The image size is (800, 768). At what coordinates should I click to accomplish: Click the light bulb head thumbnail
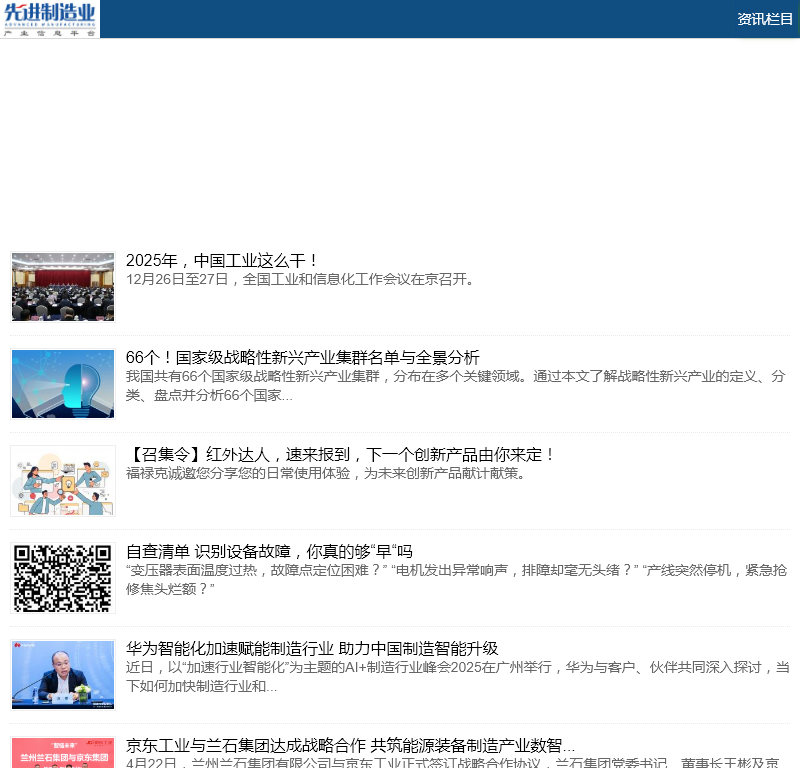coord(63,384)
